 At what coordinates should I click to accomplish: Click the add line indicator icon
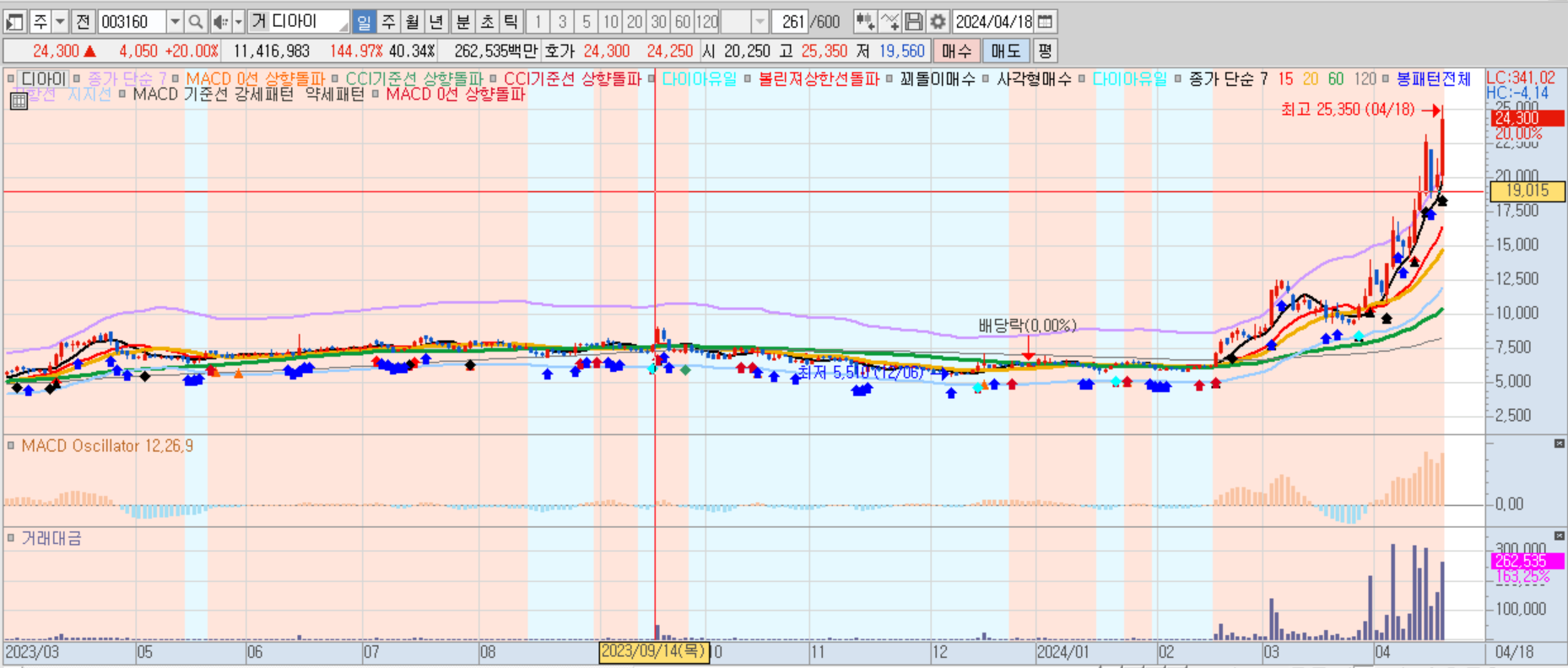pyautogui.click(x=889, y=22)
